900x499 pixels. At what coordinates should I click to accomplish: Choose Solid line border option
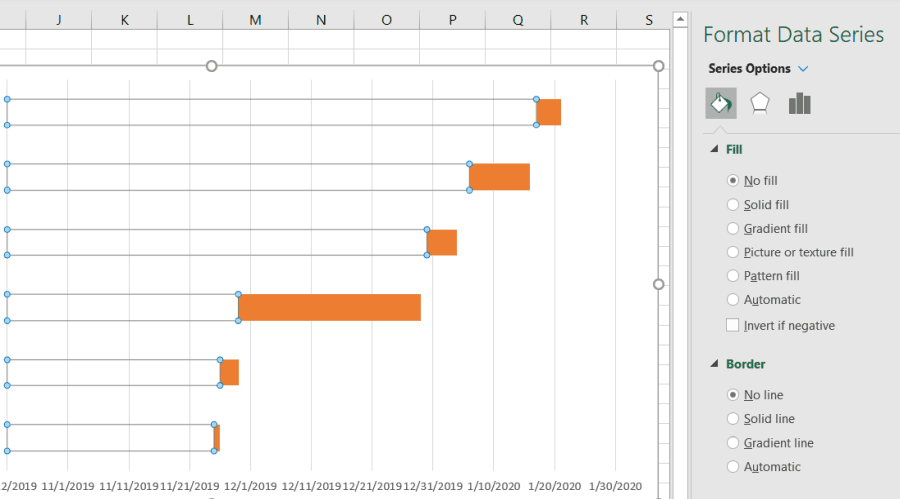pos(733,419)
